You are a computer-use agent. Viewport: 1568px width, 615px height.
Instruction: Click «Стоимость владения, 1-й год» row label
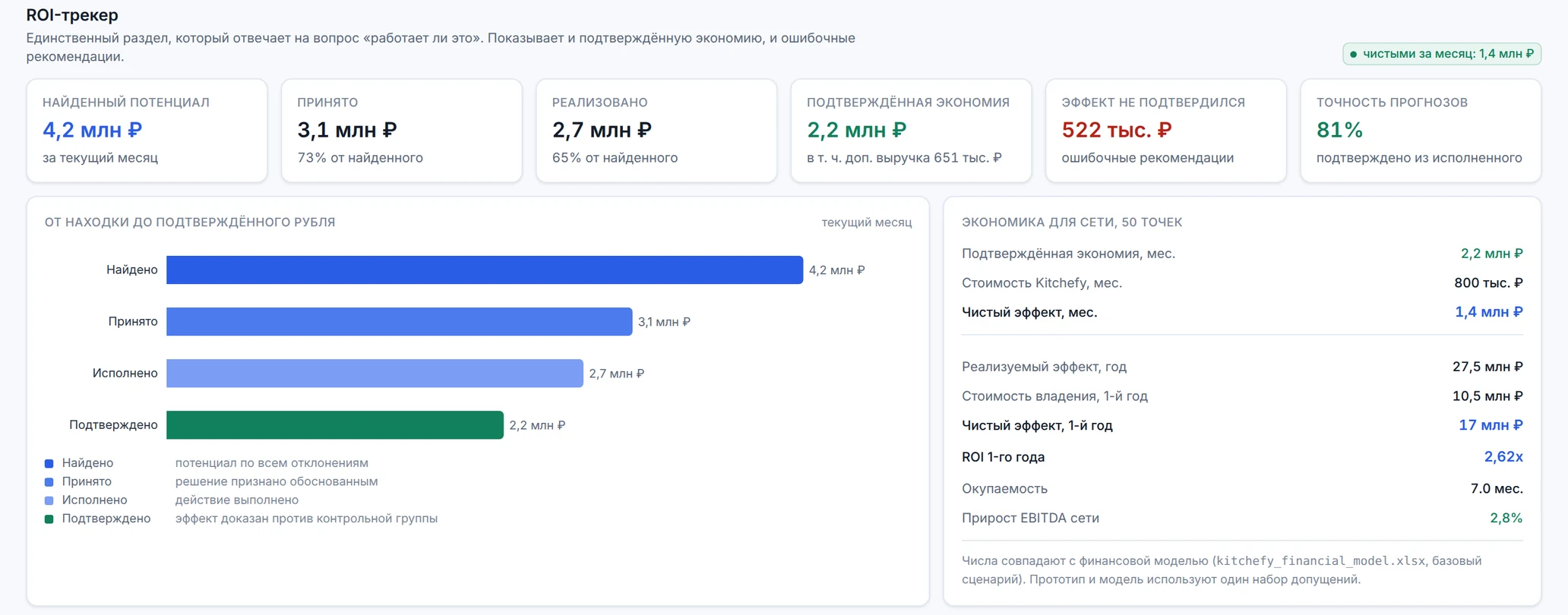[1054, 396]
